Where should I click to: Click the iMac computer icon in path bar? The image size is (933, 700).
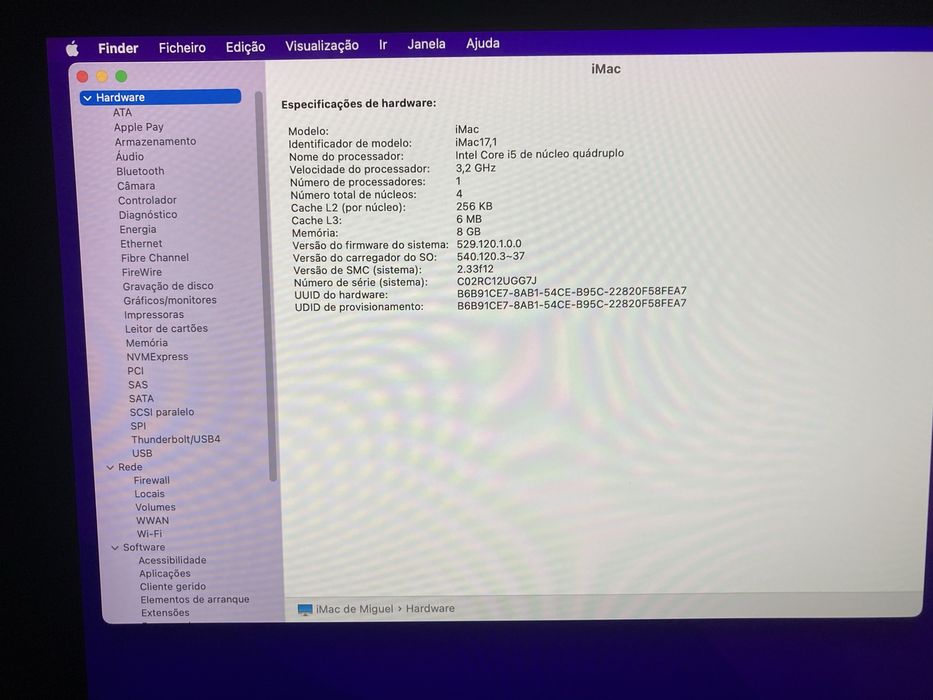[x=305, y=610]
